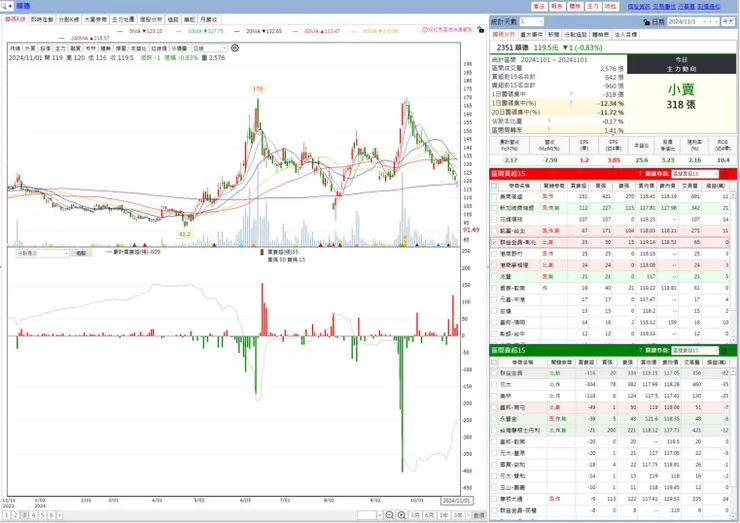Tick the checkbox of the row with 買賣超 107
Screen dimensions: 740x523
click(494, 219)
